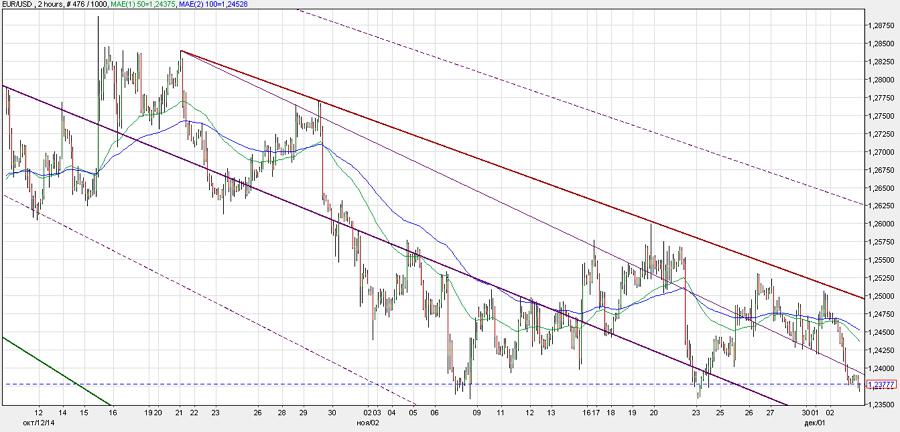Click the day 29 time-axis label

pyautogui.click(x=304, y=412)
